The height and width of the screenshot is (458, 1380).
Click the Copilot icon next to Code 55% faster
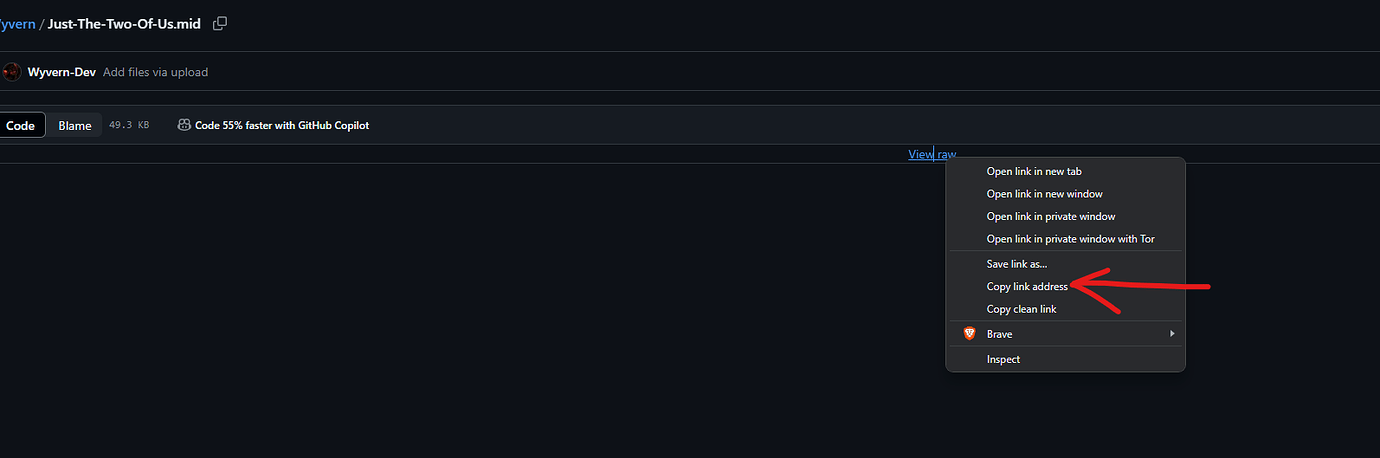point(184,125)
